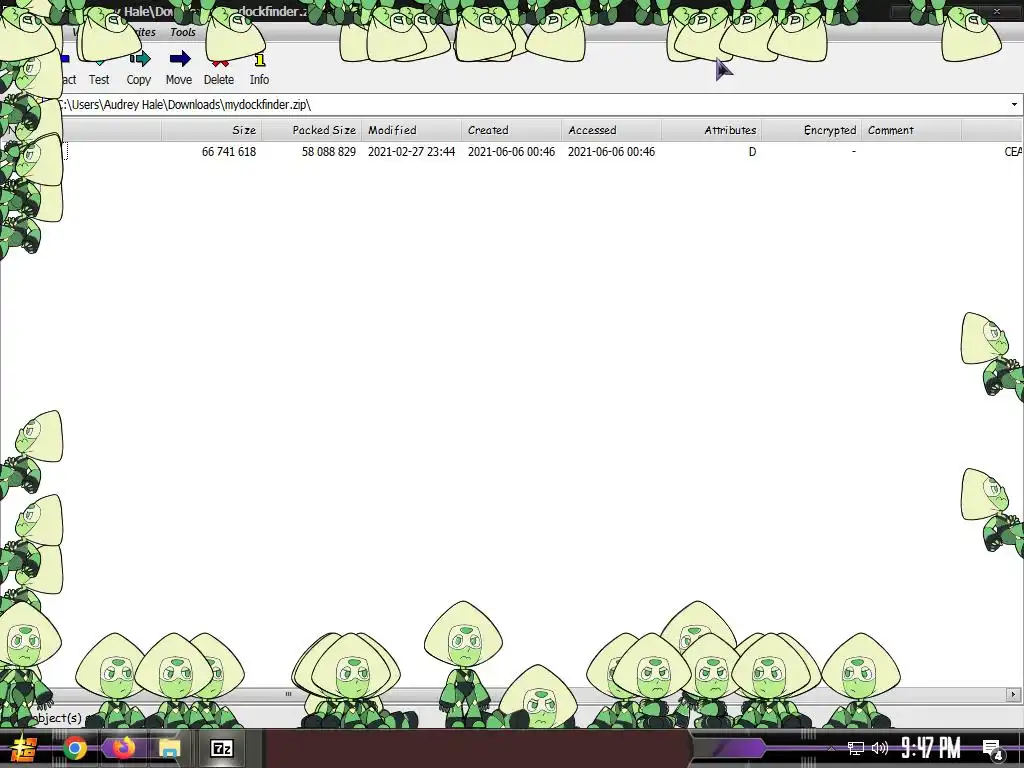Click the Copy toolbar icon
Screen dimensions: 1024x768
[x=139, y=59]
